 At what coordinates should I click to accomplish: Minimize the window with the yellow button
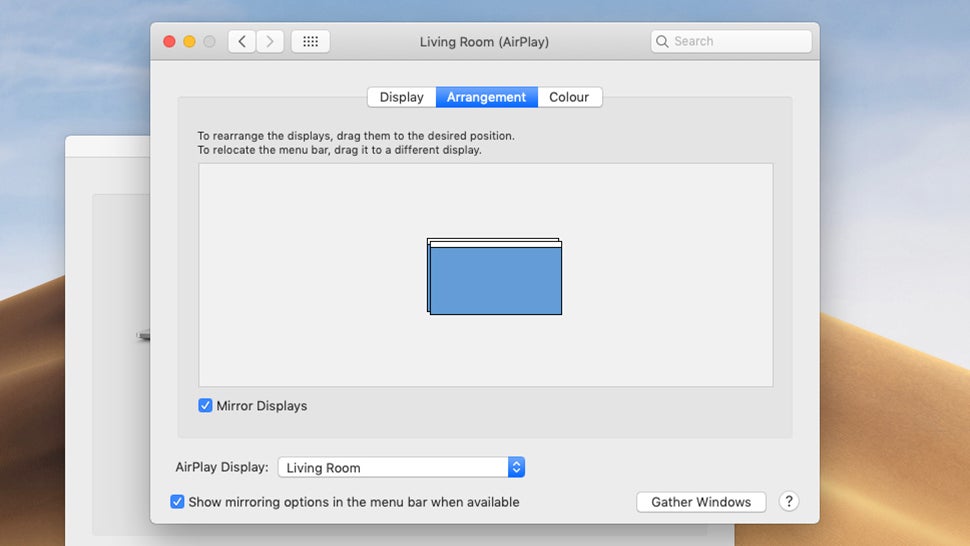coord(189,41)
